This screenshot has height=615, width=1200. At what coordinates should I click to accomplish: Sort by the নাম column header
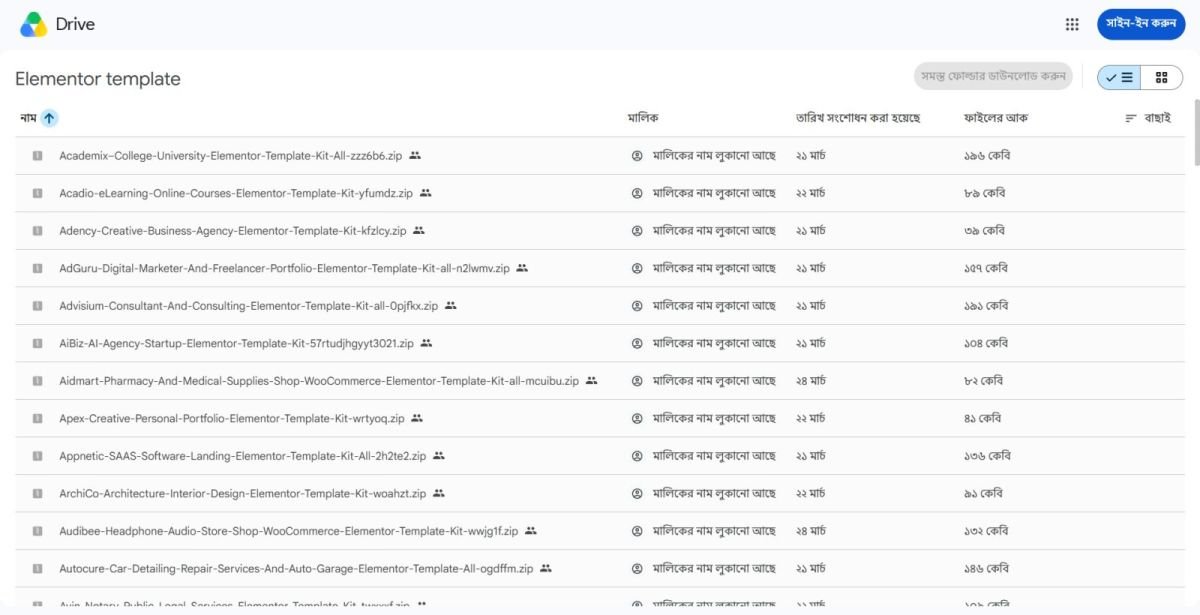[x=28, y=118]
